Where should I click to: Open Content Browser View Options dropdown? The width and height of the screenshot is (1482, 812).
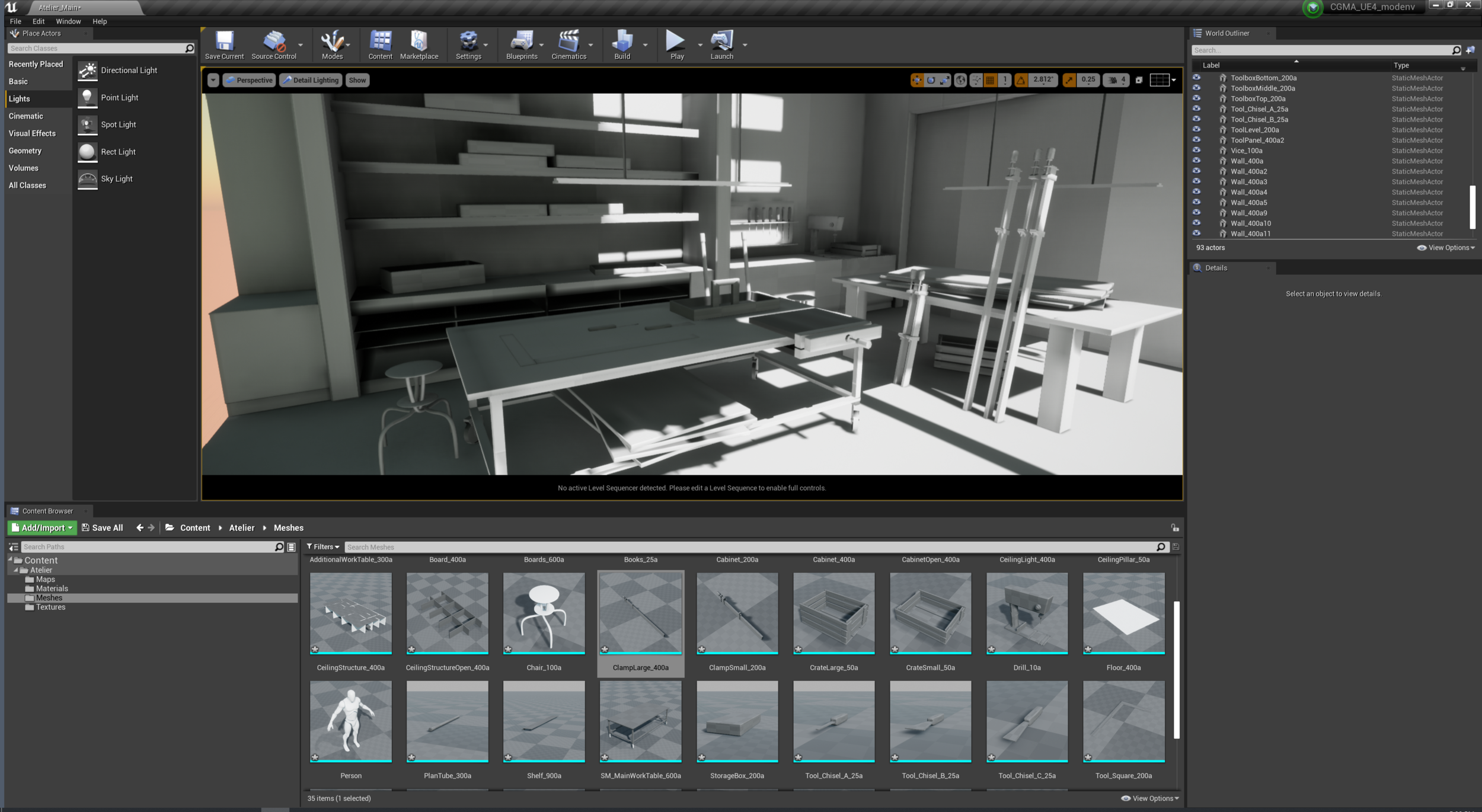1149,798
